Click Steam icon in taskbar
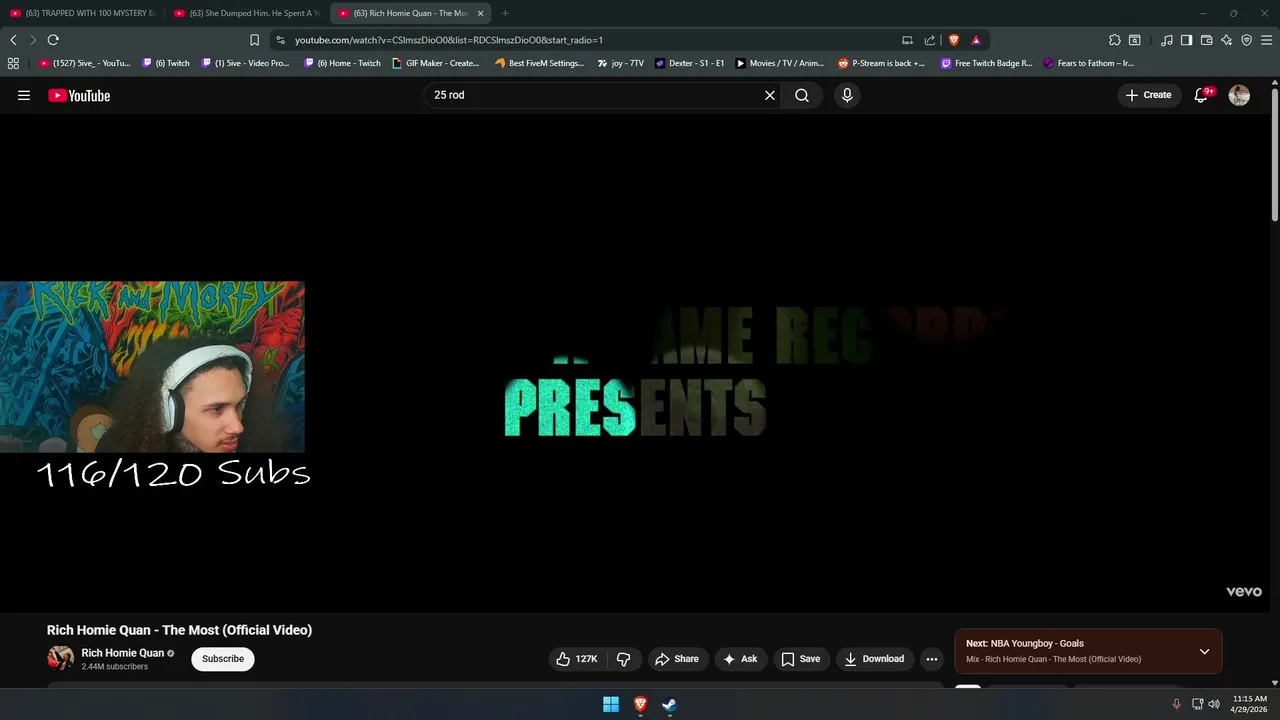This screenshot has width=1280, height=720. [x=669, y=704]
